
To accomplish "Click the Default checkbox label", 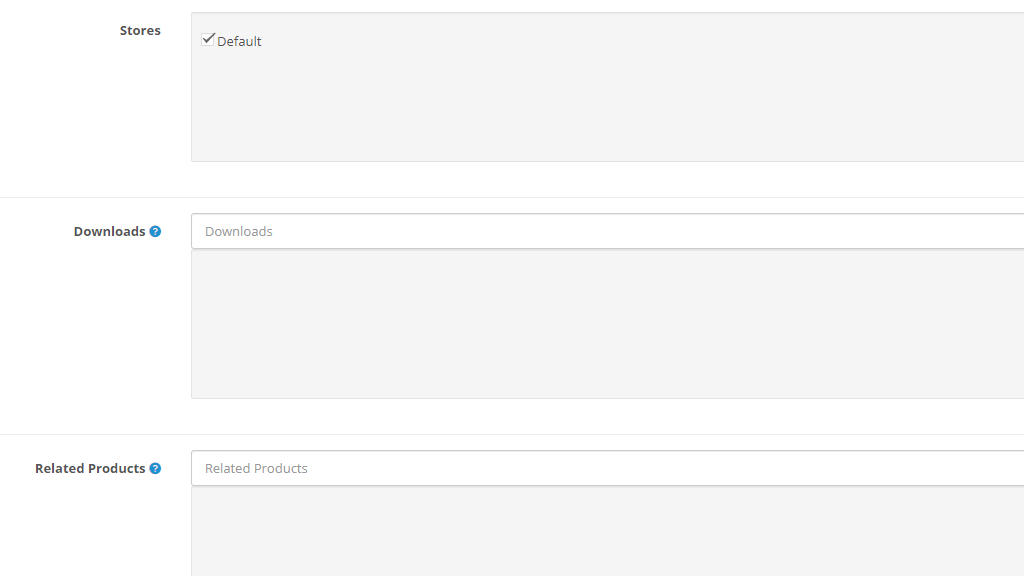I will [238, 41].
